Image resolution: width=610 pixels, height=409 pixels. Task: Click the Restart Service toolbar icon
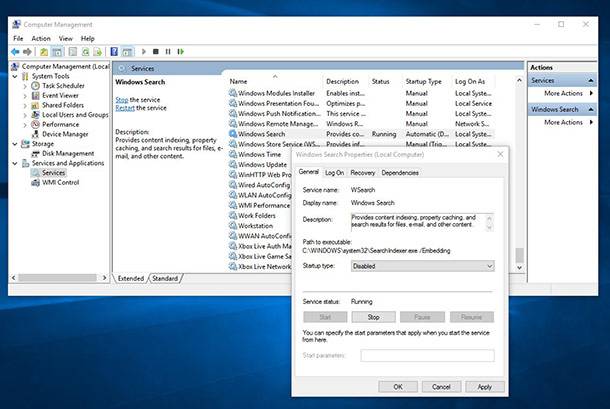181,51
